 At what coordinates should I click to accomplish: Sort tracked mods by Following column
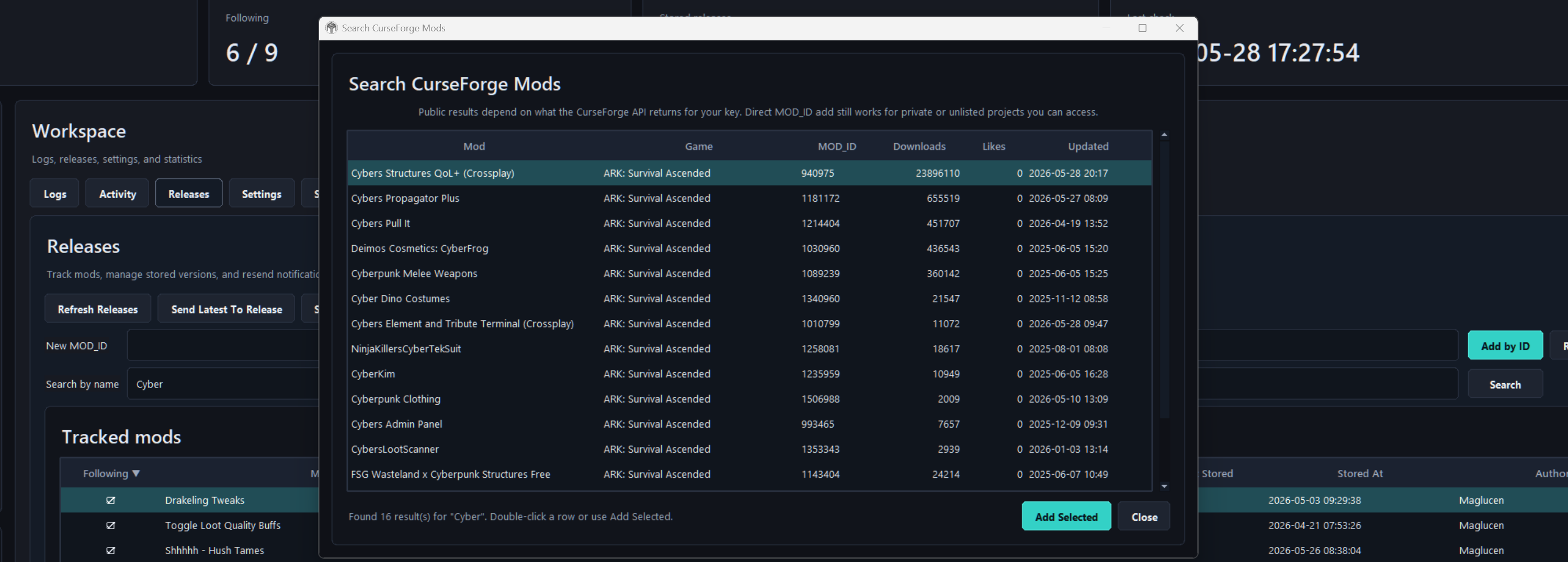(111, 473)
